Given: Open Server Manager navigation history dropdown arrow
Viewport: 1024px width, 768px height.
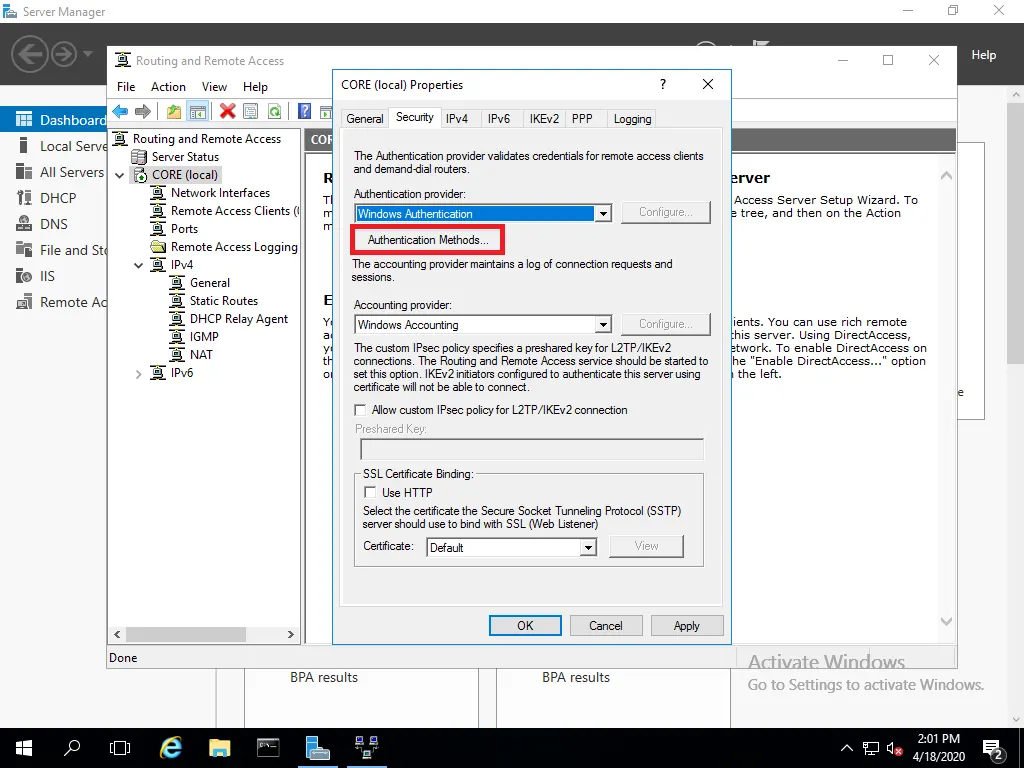Looking at the screenshot, I should tap(88, 54).
